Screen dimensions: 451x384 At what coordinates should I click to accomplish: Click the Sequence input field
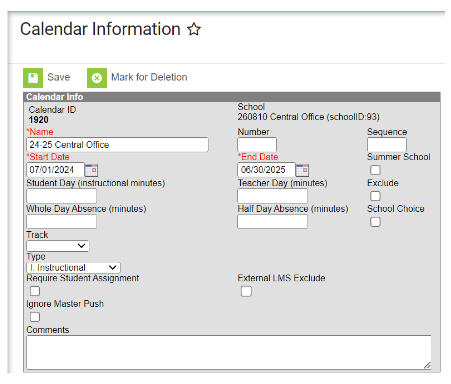coord(387,145)
